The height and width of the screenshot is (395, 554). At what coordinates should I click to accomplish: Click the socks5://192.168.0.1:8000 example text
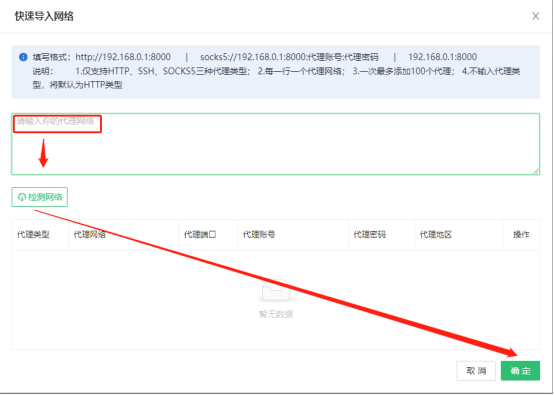tap(289, 57)
